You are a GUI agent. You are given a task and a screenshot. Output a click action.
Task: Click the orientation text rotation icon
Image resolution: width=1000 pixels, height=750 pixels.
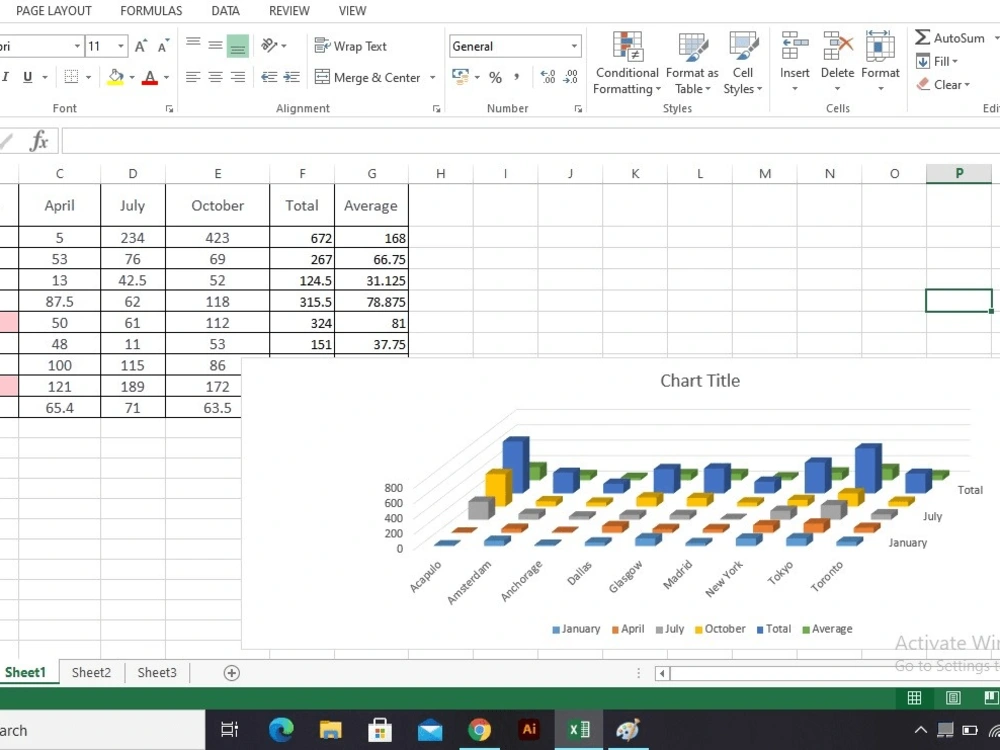tap(270, 45)
